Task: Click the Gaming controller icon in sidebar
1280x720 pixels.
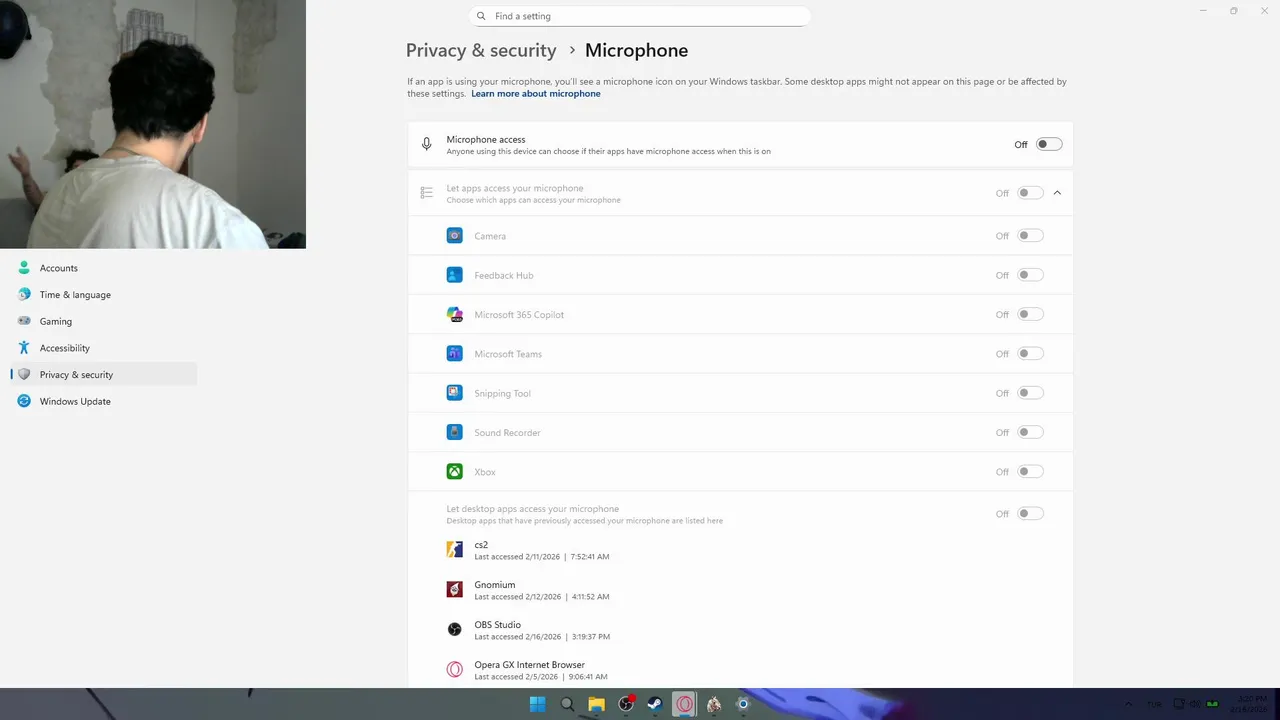Action: pos(24,321)
